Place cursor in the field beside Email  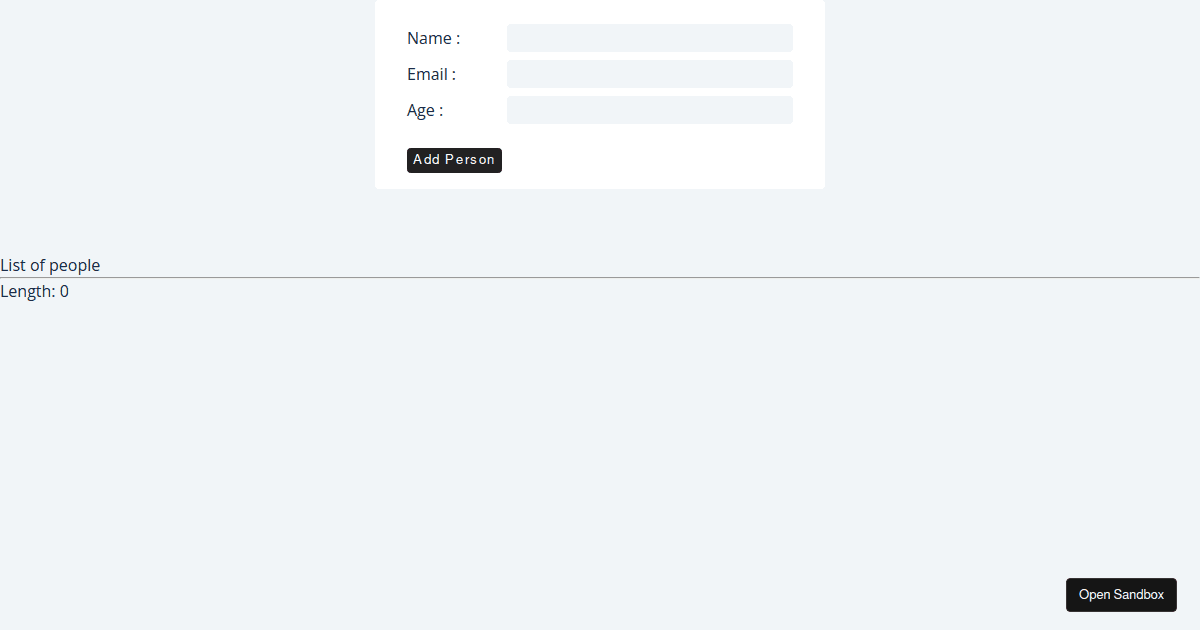[x=650, y=74]
